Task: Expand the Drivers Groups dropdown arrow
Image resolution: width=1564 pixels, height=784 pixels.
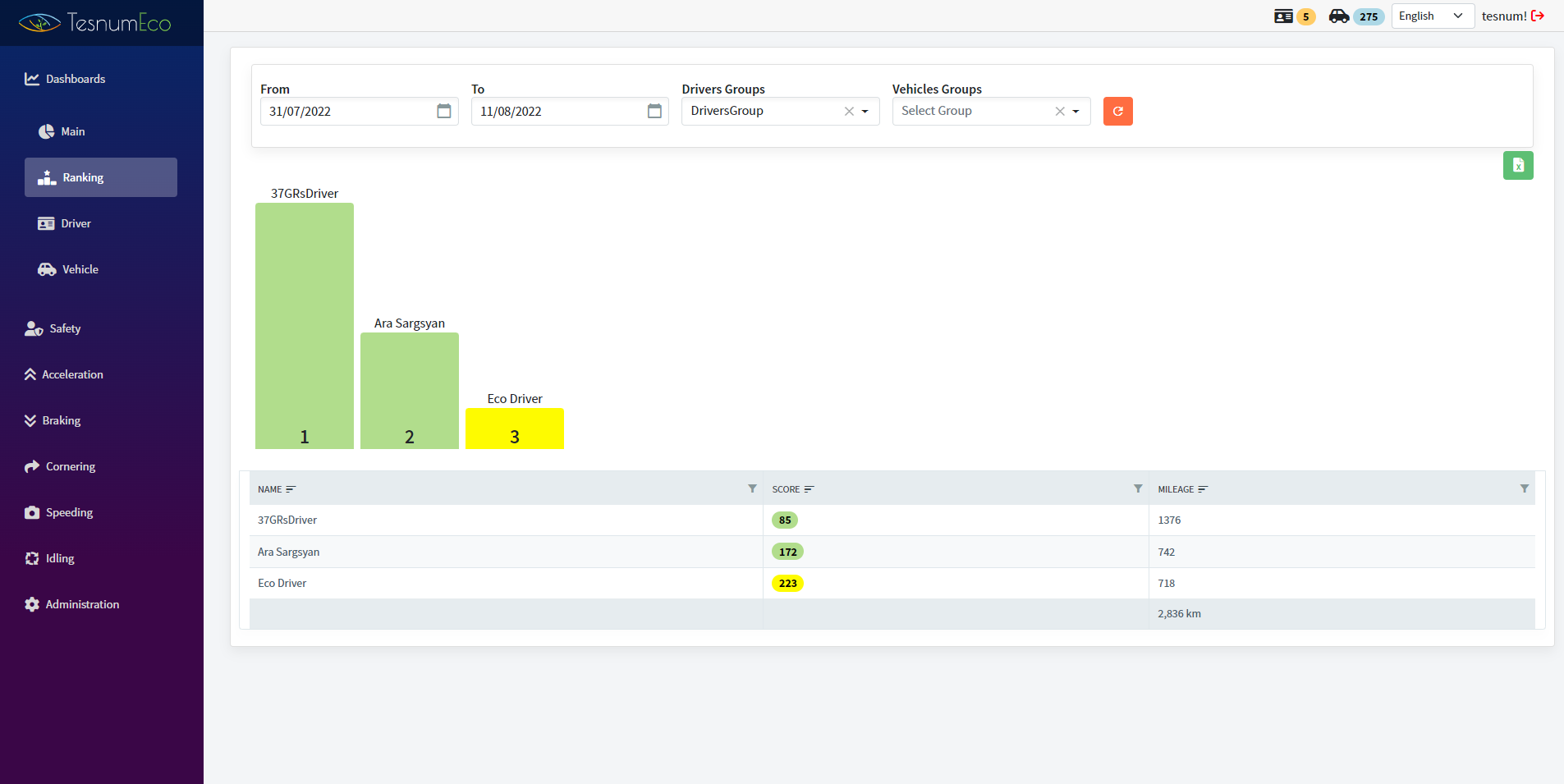Action: click(x=865, y=112)
